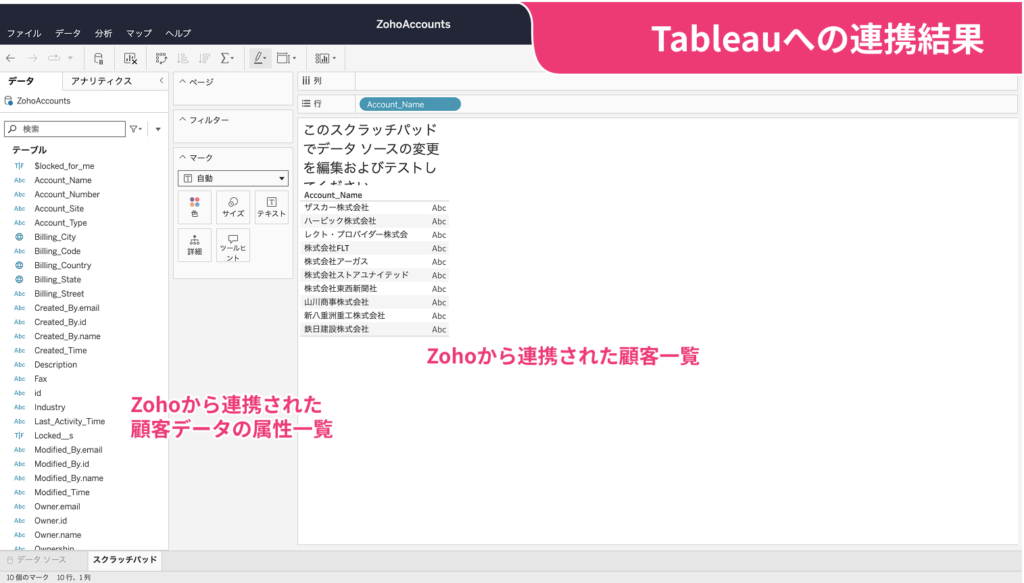Click the sort descending toolbar icon

click(x=204, y=58)
